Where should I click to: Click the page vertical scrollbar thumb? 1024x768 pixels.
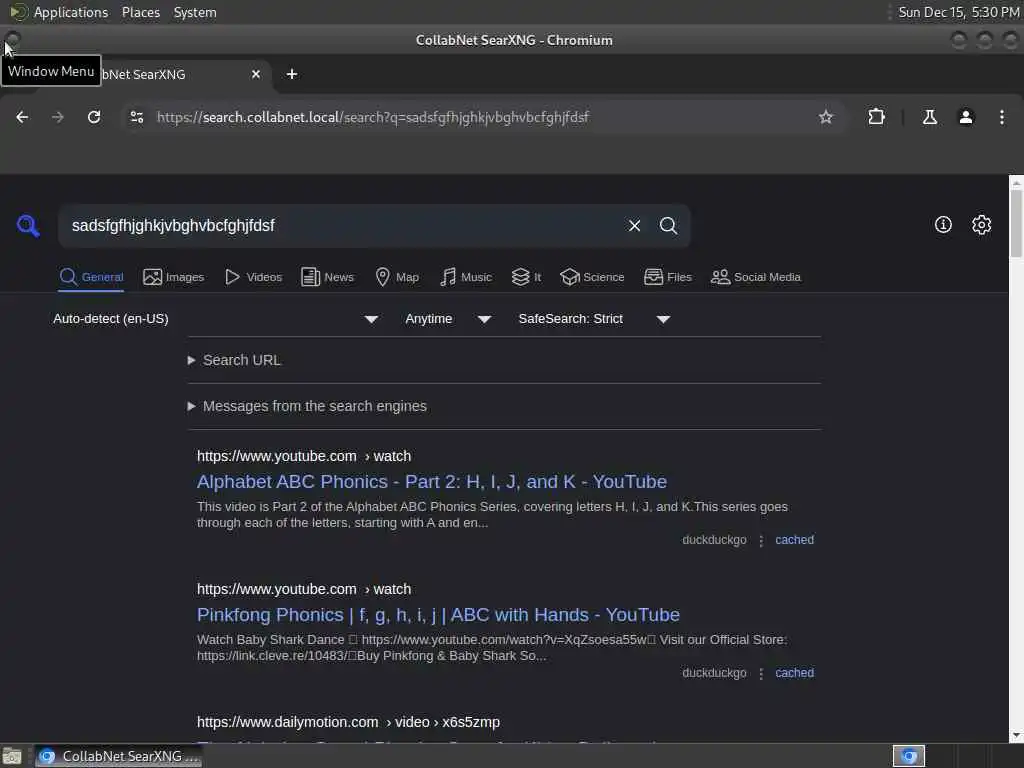pyautogui.click(x=1016, y=224)
